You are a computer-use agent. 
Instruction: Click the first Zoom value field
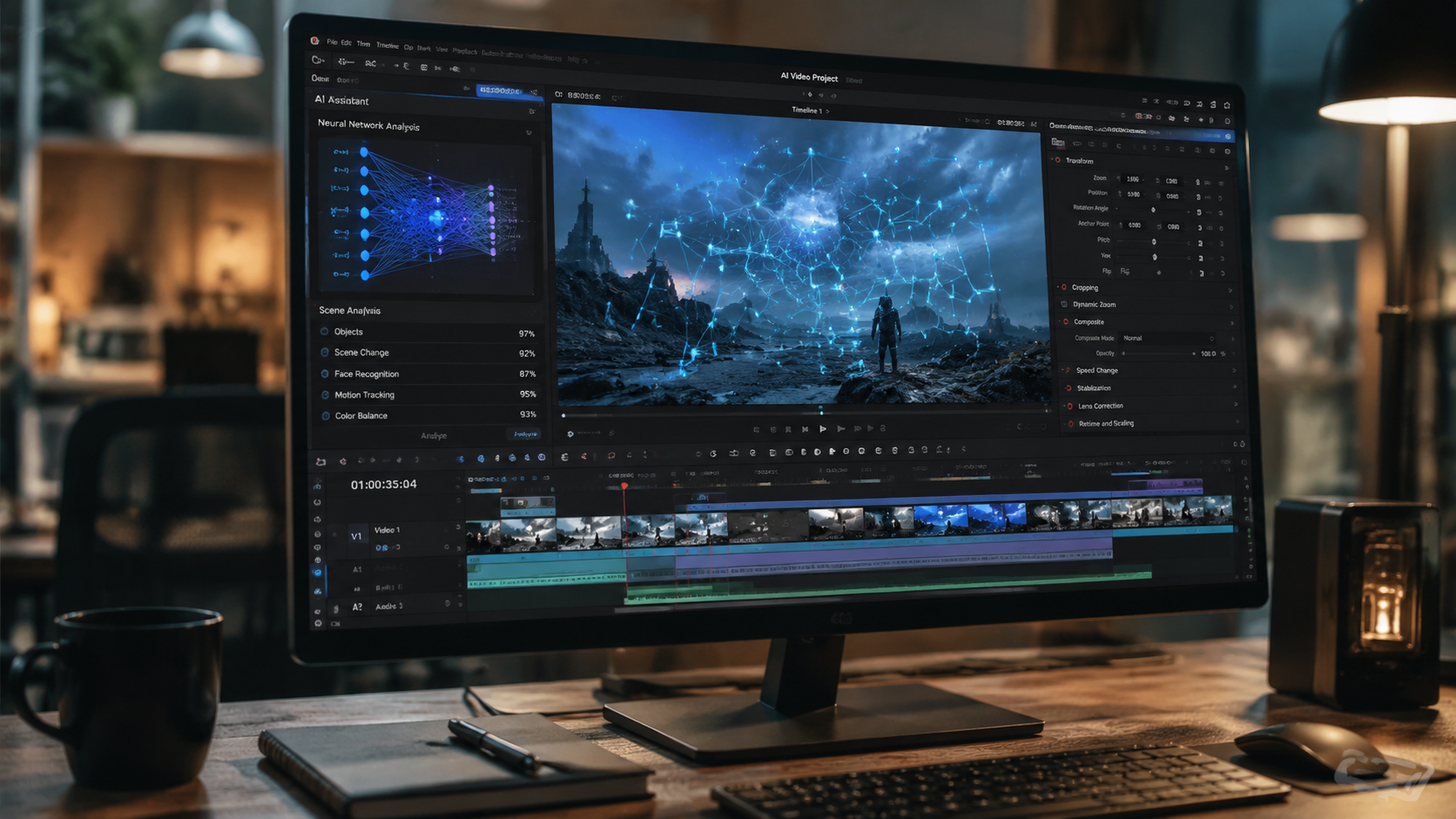pos(1133,179)
